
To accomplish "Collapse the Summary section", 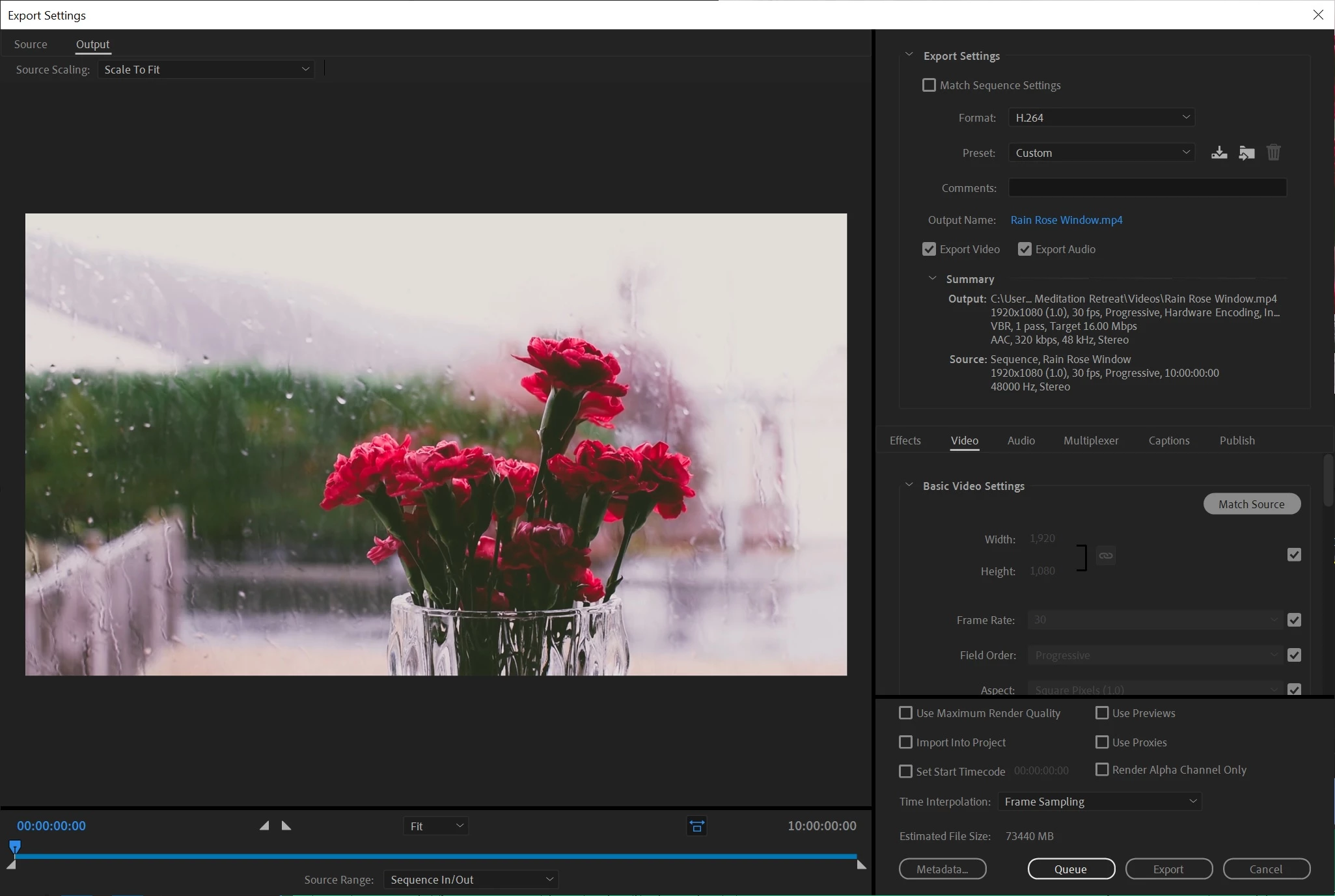I will click(933, 278).
